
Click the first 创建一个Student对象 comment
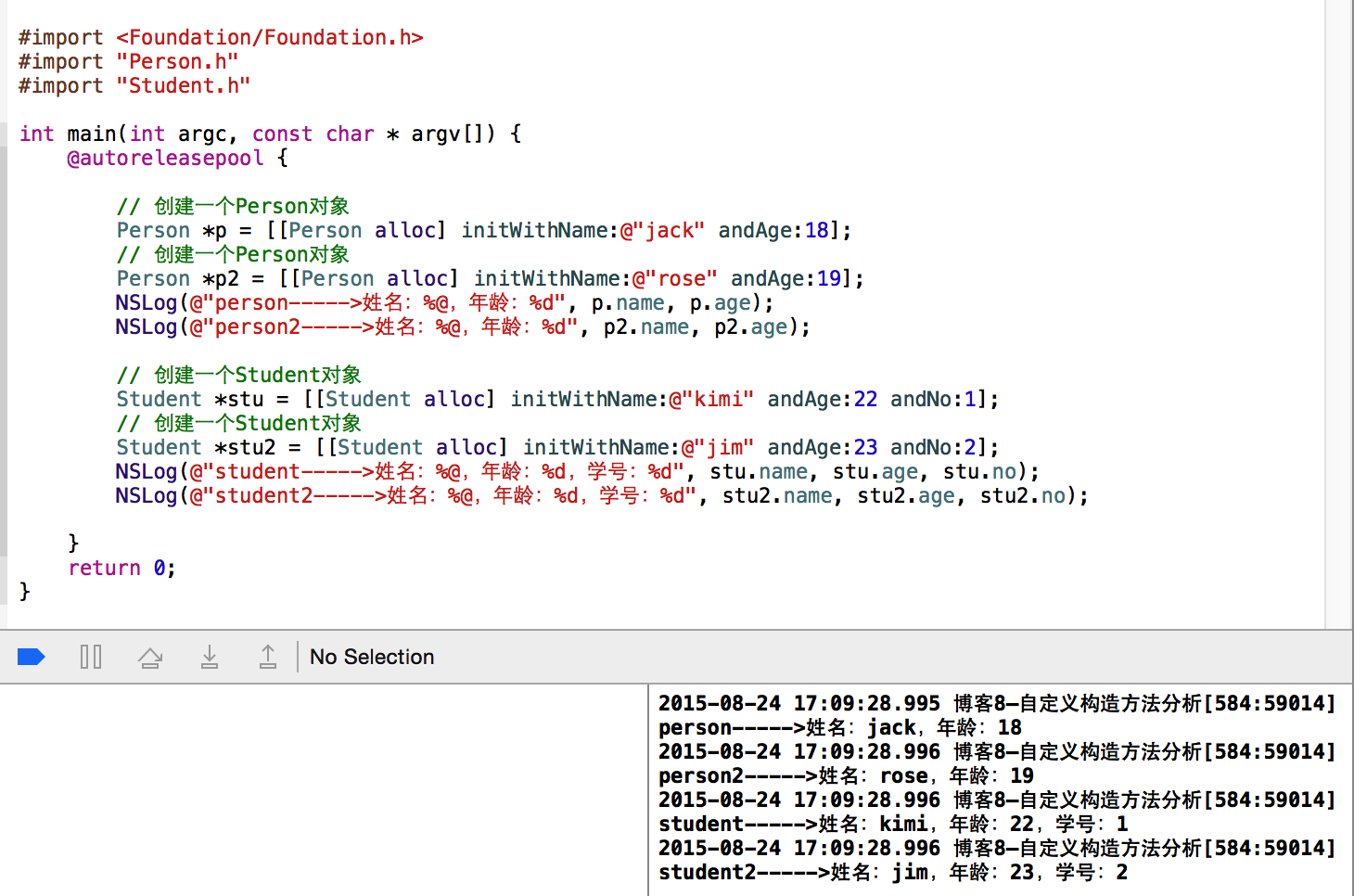point(239,375)
